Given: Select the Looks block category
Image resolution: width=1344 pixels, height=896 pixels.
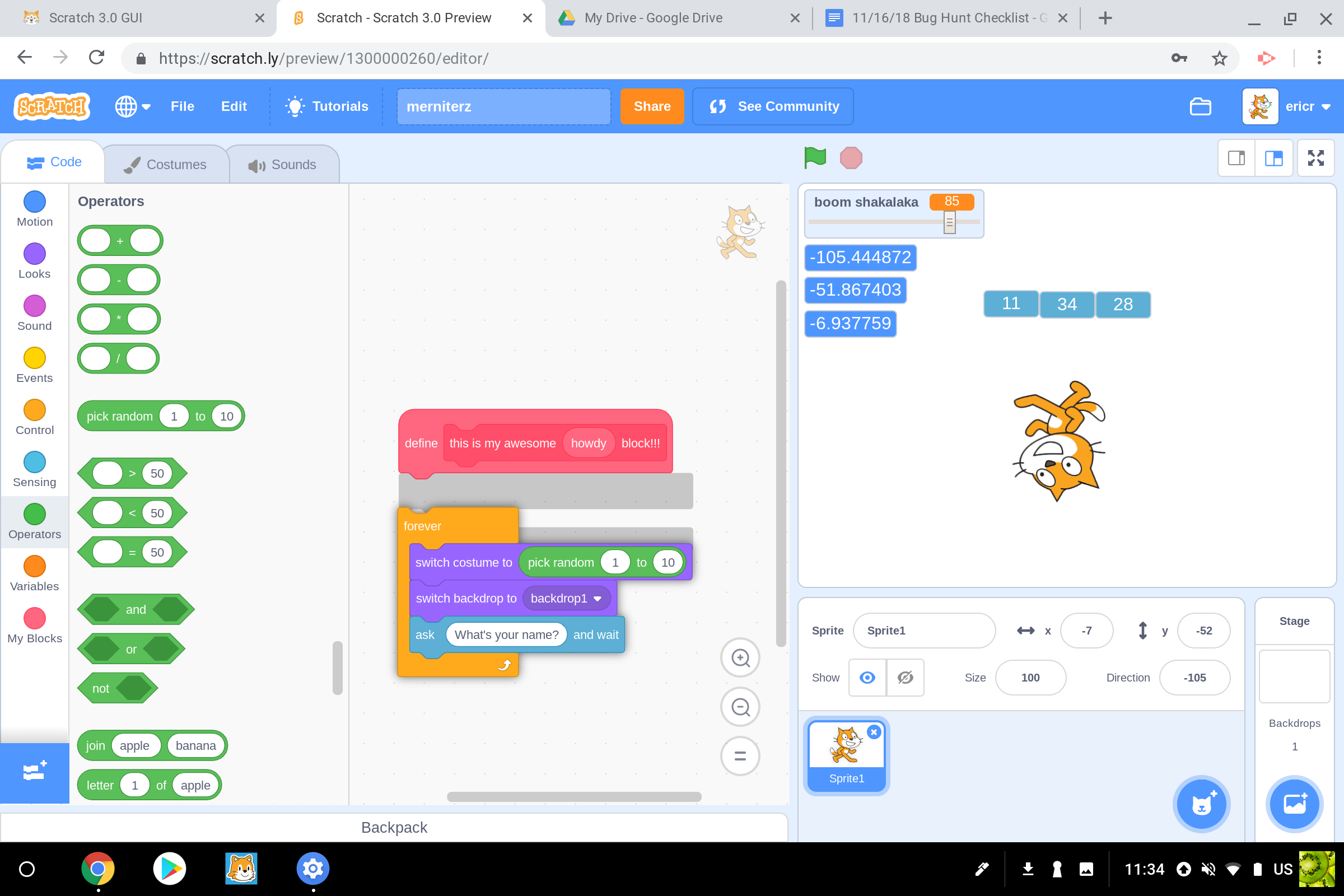Looking at the screenshot, I should (x=35, y=261).
